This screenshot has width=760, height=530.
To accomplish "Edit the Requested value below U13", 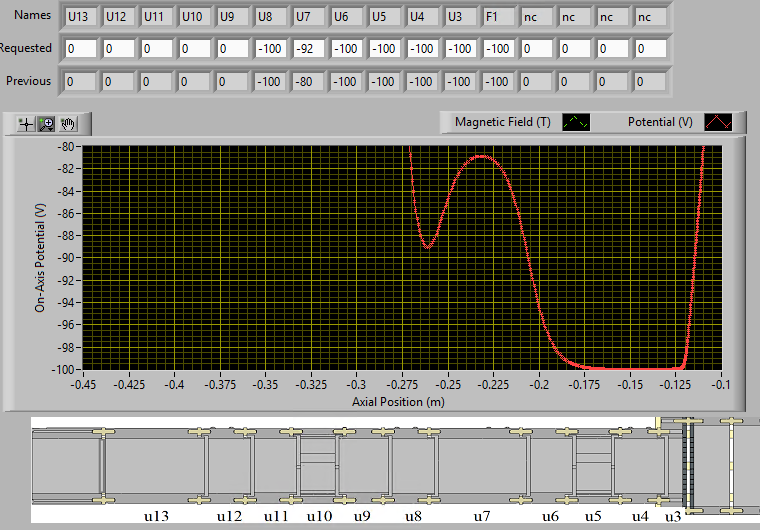I will pos(81,48).
